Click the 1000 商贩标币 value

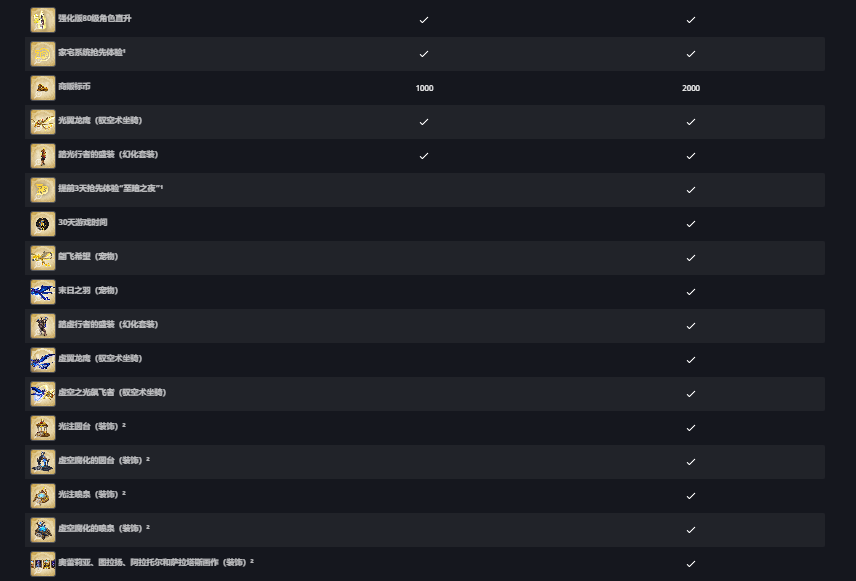424,88
